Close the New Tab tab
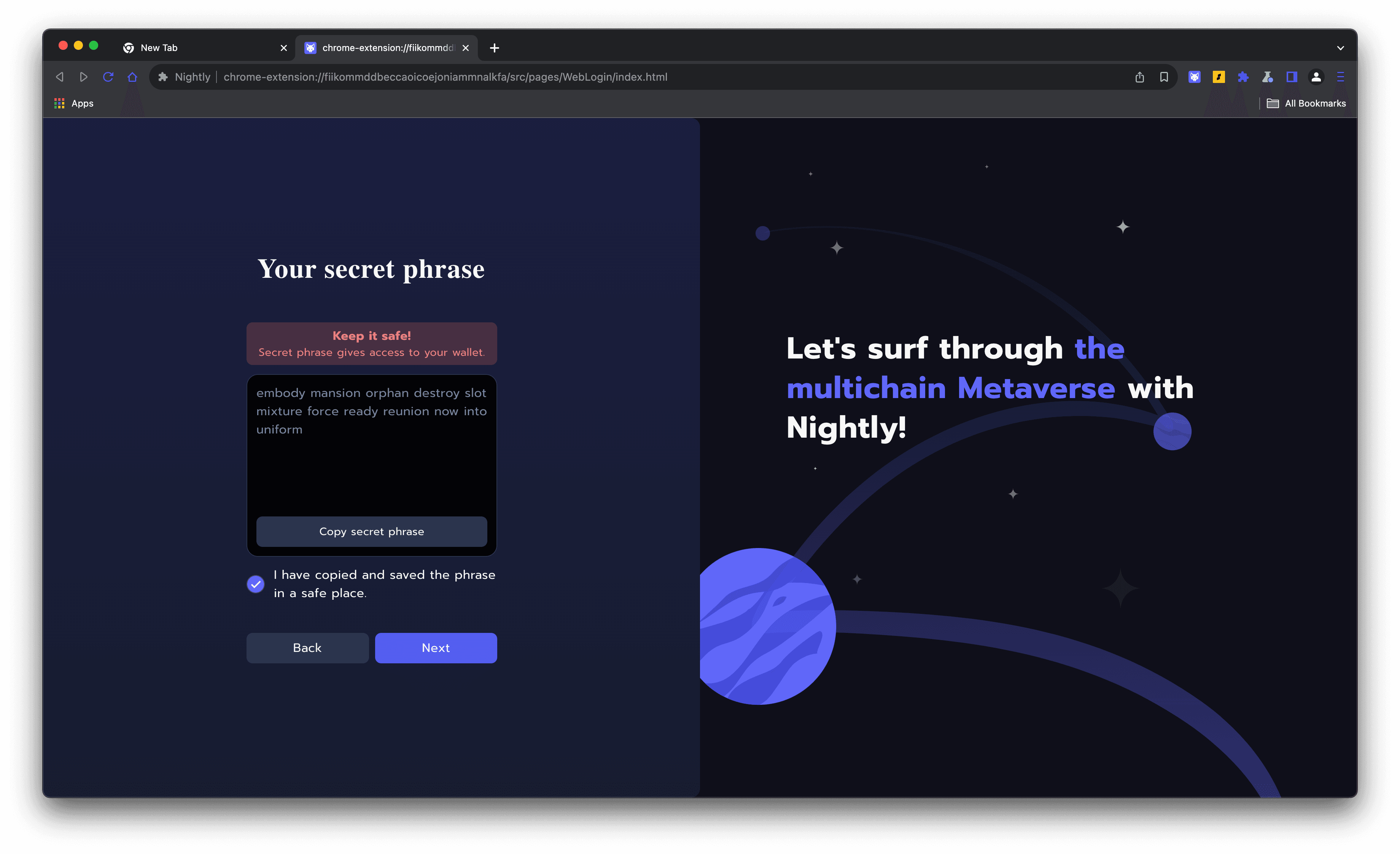The width and height of the screenshot is (1400, 854). click(283, 48)
